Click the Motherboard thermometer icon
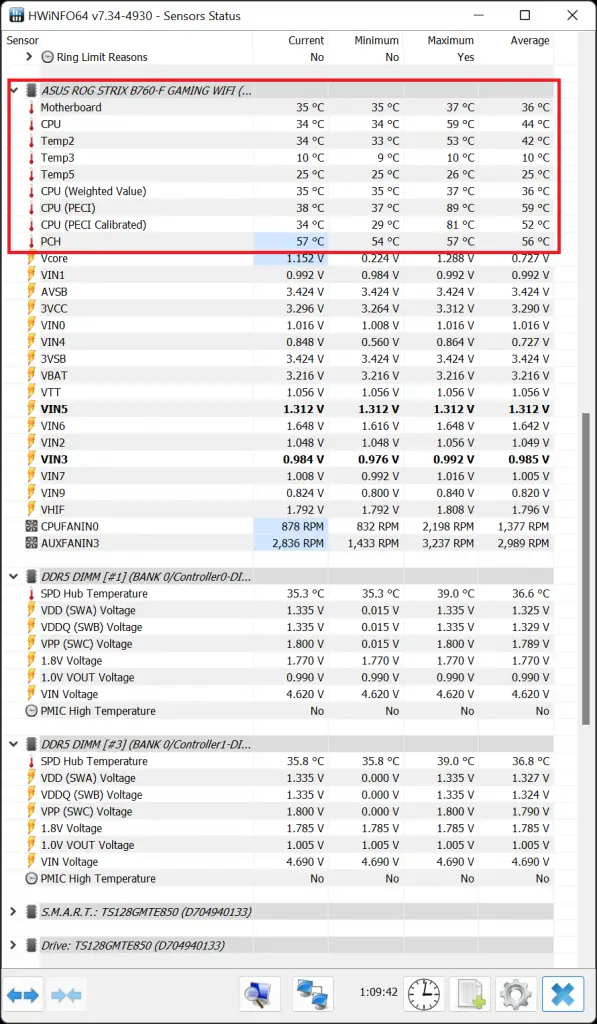Screen dimensions: 597x1024 coord(31,108)
